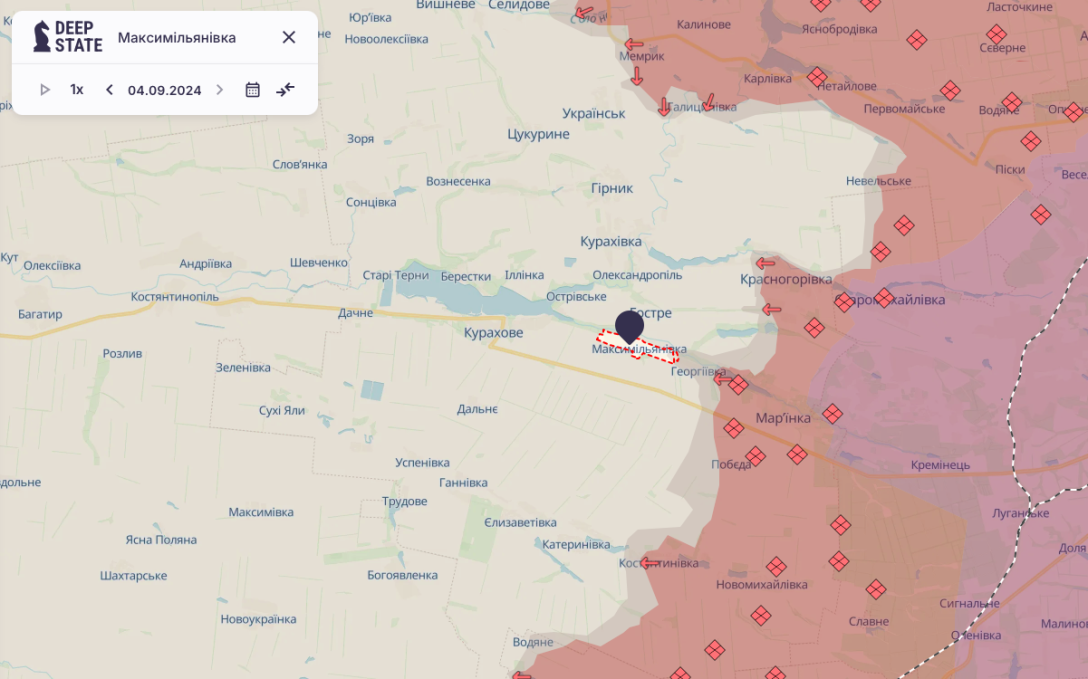Click the Українськ town label
The height and width of the screenshot is (679, 1088).
[594, 113]
